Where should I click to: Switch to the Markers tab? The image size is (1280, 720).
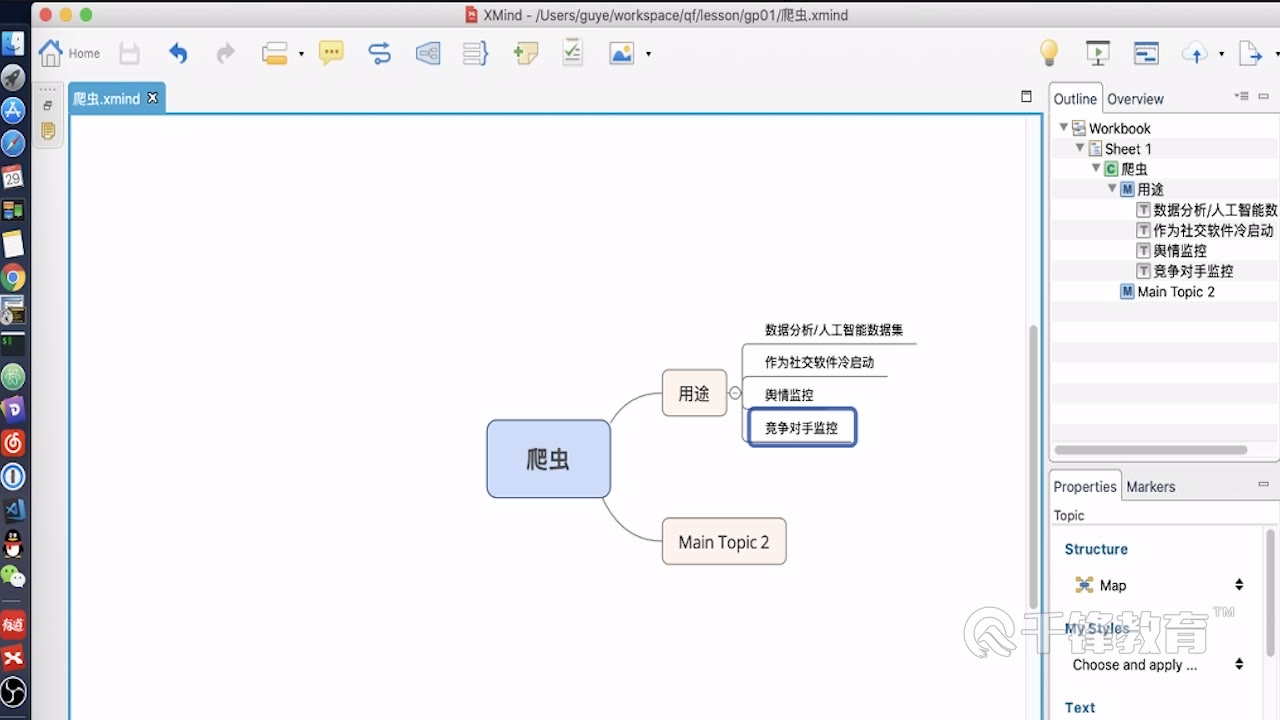click(x=1150, y=487)
